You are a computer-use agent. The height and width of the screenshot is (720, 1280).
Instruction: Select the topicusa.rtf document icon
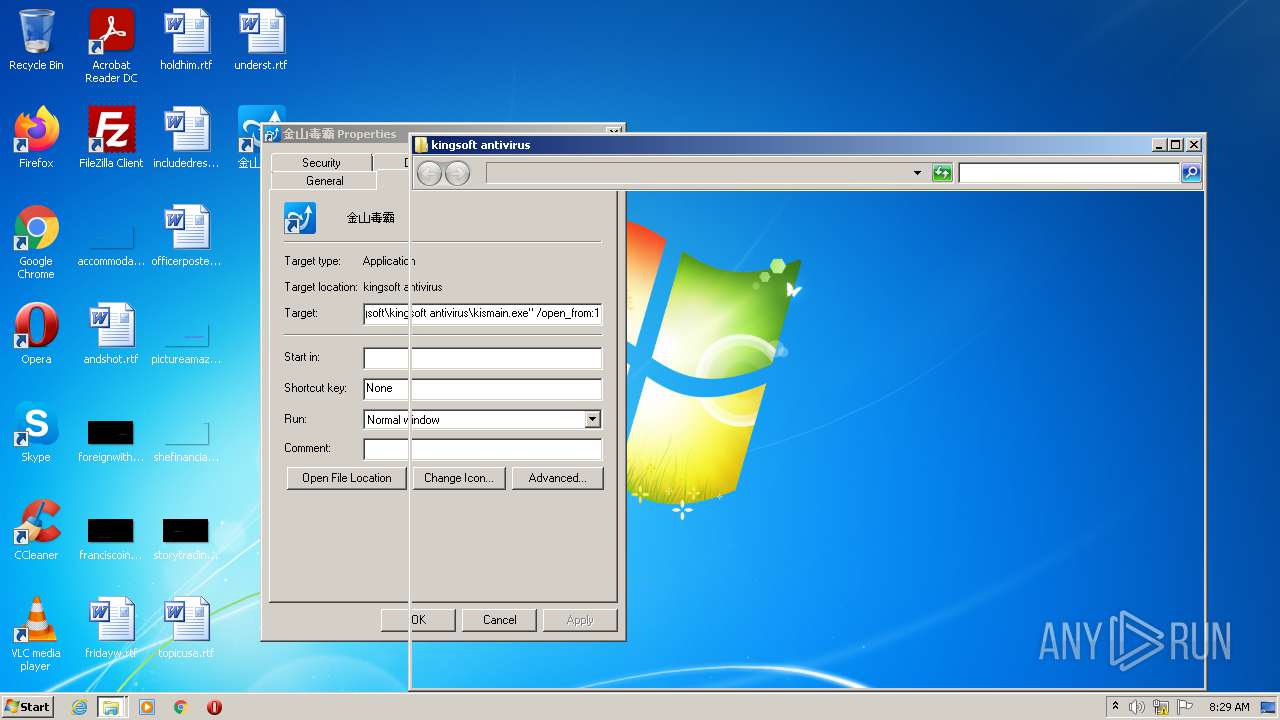(x=186, y=628)
